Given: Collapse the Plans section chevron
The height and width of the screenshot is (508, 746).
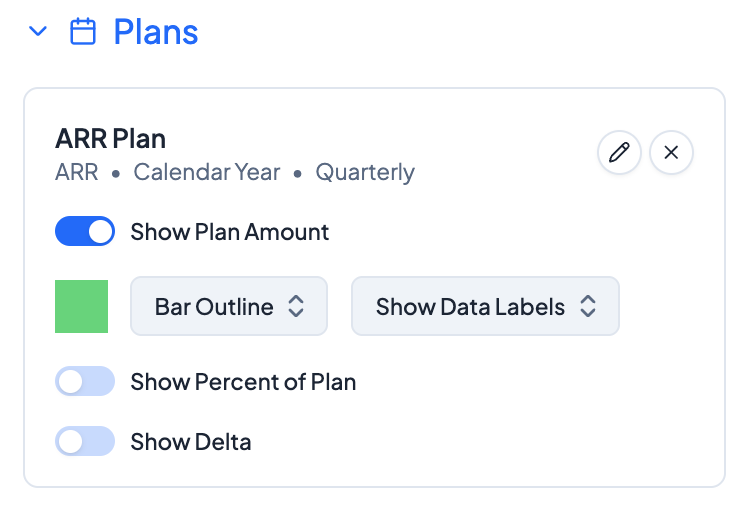Looking at the screenshot, I should (x=38, y=32).
